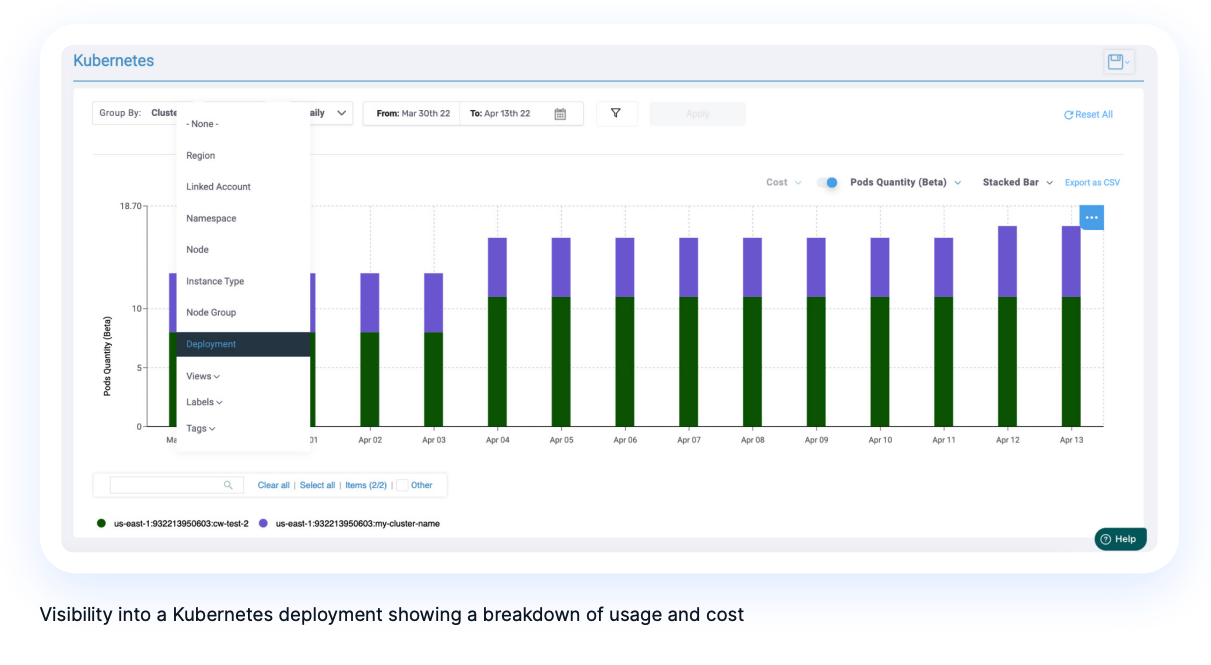
Task: Click the Apply button
Action: [x=697, y=114]
